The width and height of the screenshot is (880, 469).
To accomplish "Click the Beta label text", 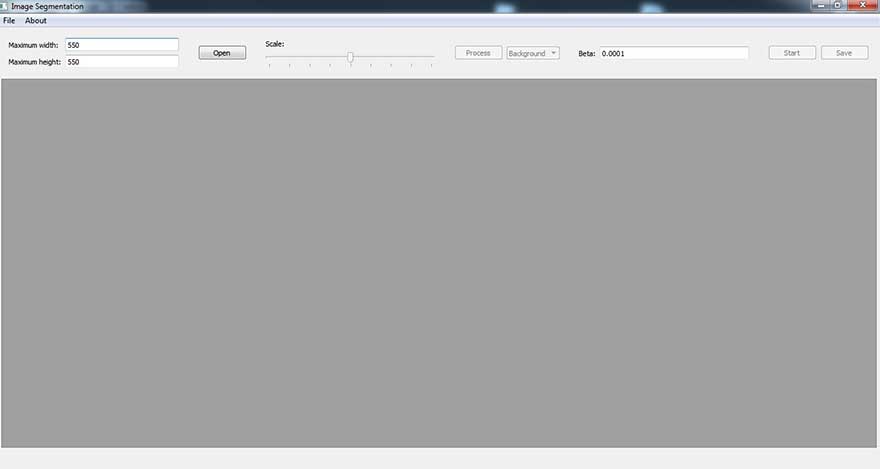I will pyautogui.click(x=587, y=53).
